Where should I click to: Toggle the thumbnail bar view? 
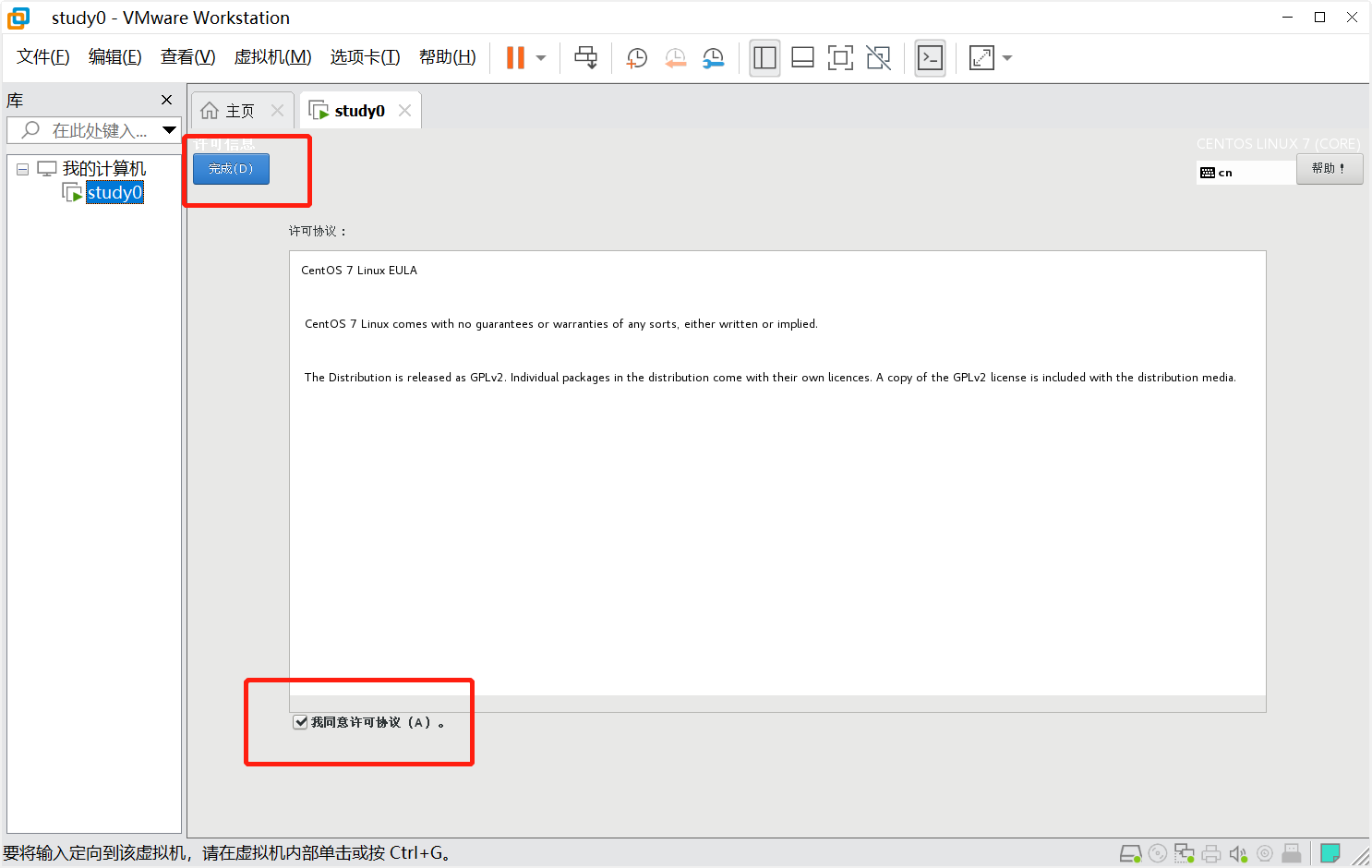pyautogui.click(x=802, y=57)
